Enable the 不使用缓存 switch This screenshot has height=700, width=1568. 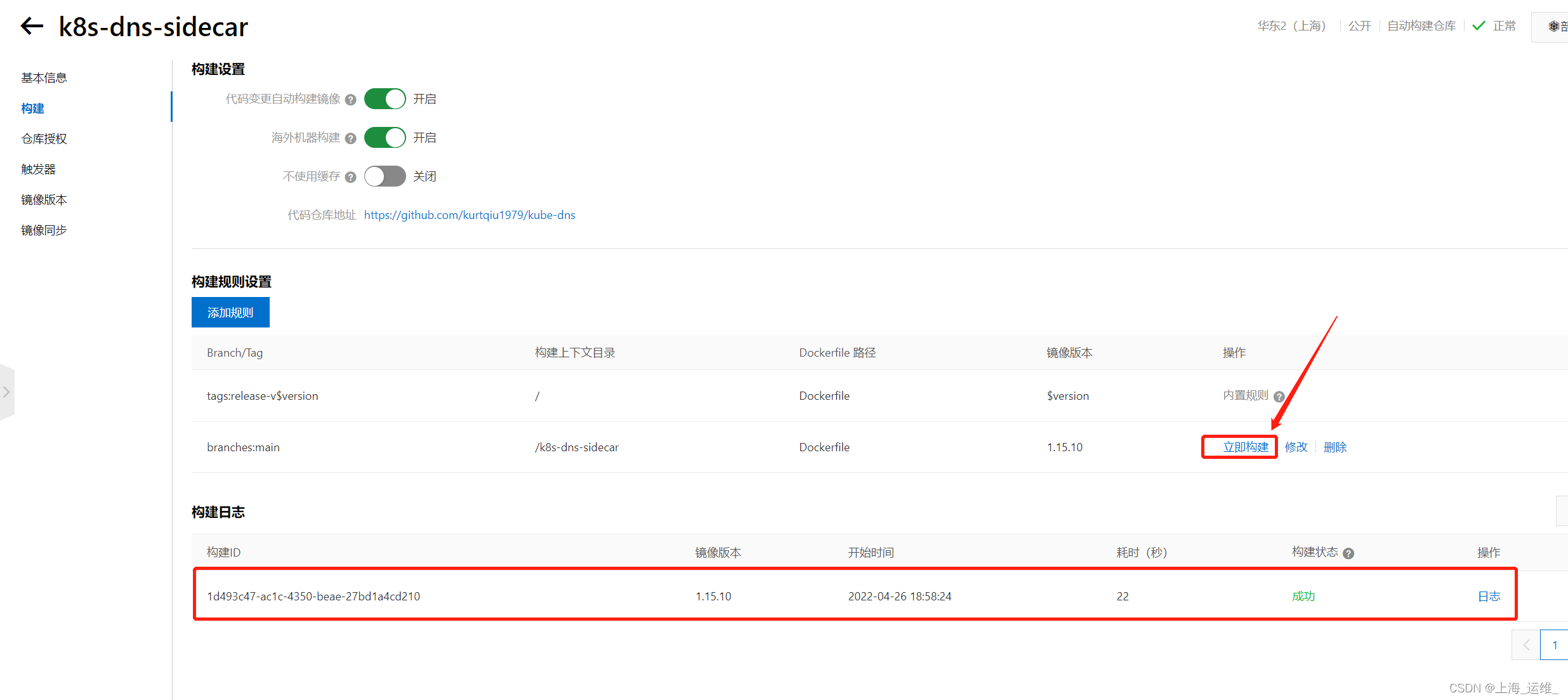click(x=385, y=176)
